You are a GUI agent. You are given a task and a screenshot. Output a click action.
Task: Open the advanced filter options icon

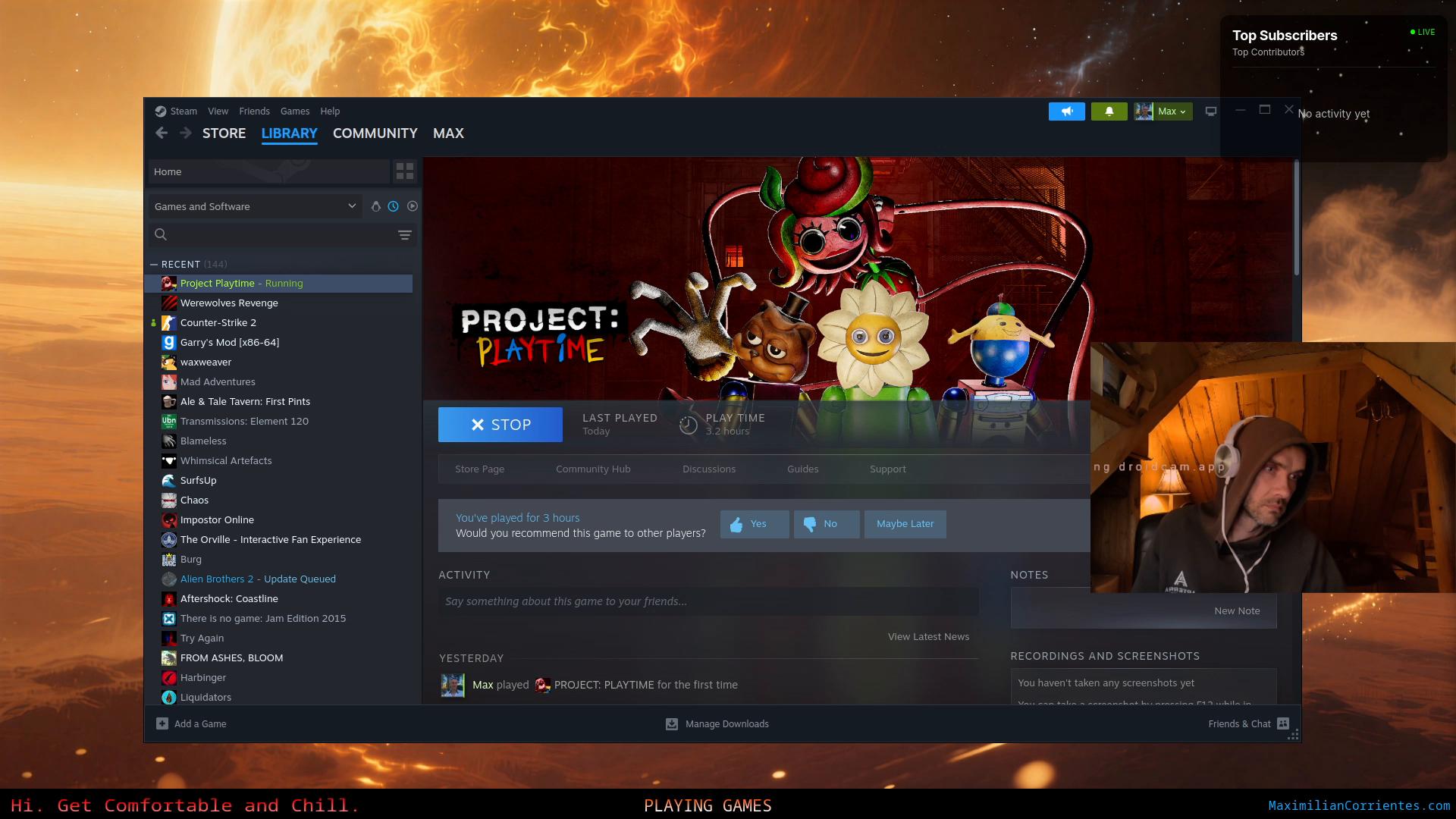[x=405, y=235]
